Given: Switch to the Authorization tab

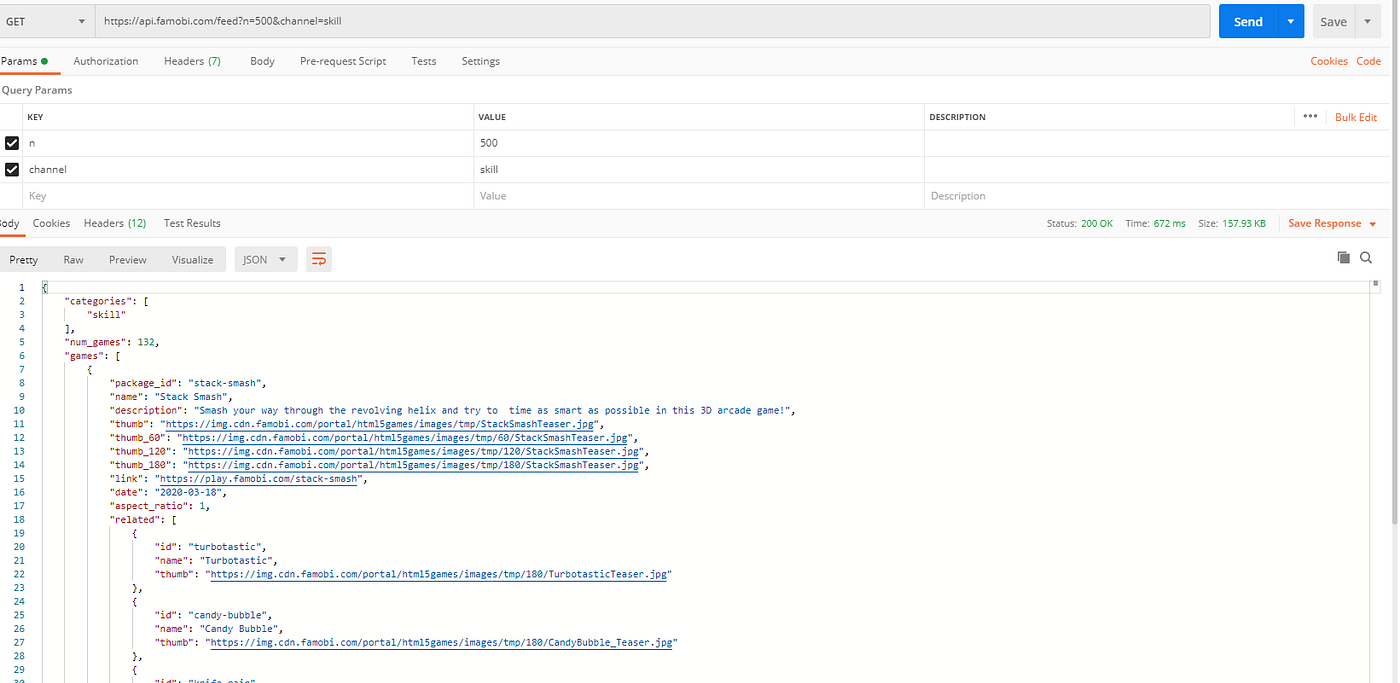Looking at the screenshot, I should (x=105, y=61).
